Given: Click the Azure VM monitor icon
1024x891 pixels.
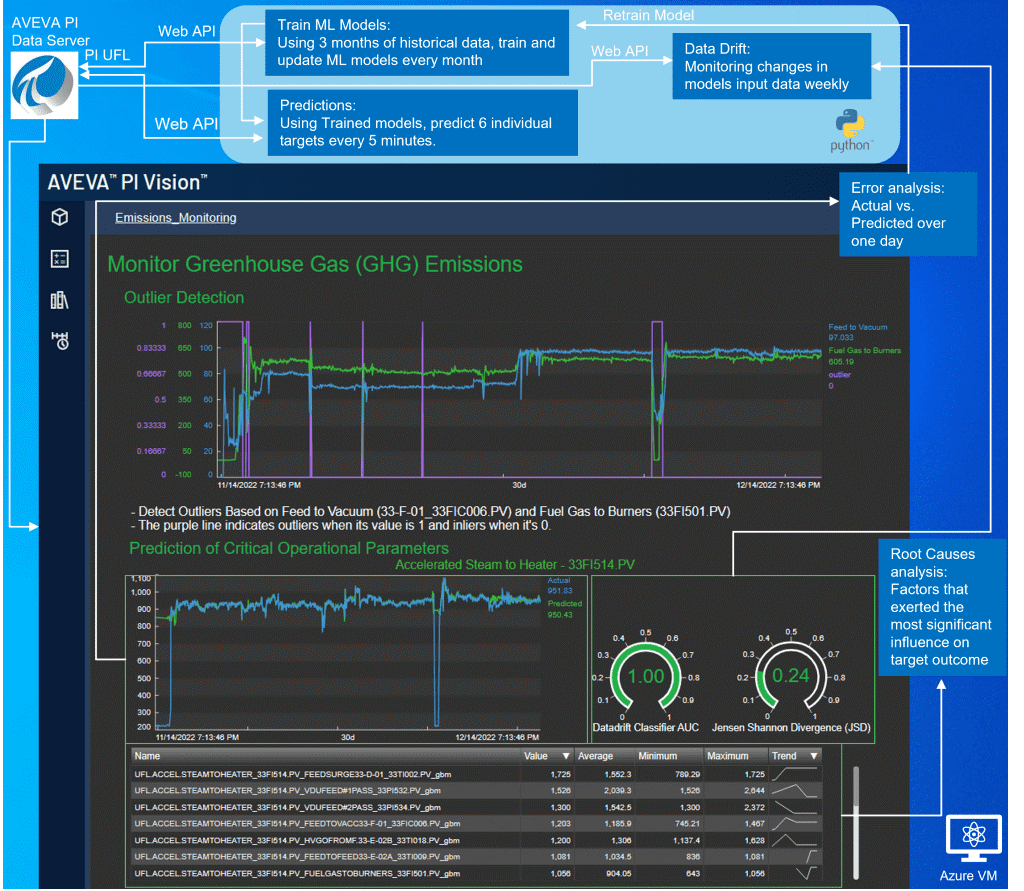Looking at the screenshot, I should click(974, 838).
